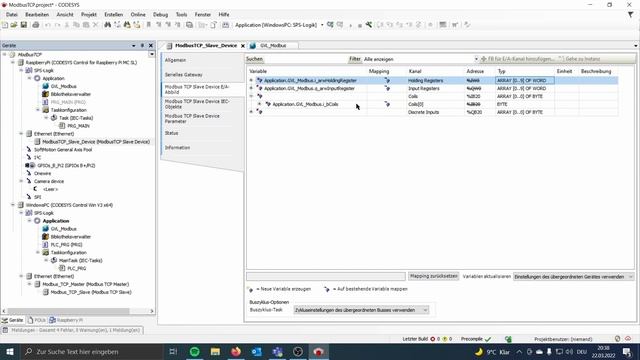Expand the Holding Registers variable row
Screen dimensions: 640x360
pos(251,80)
